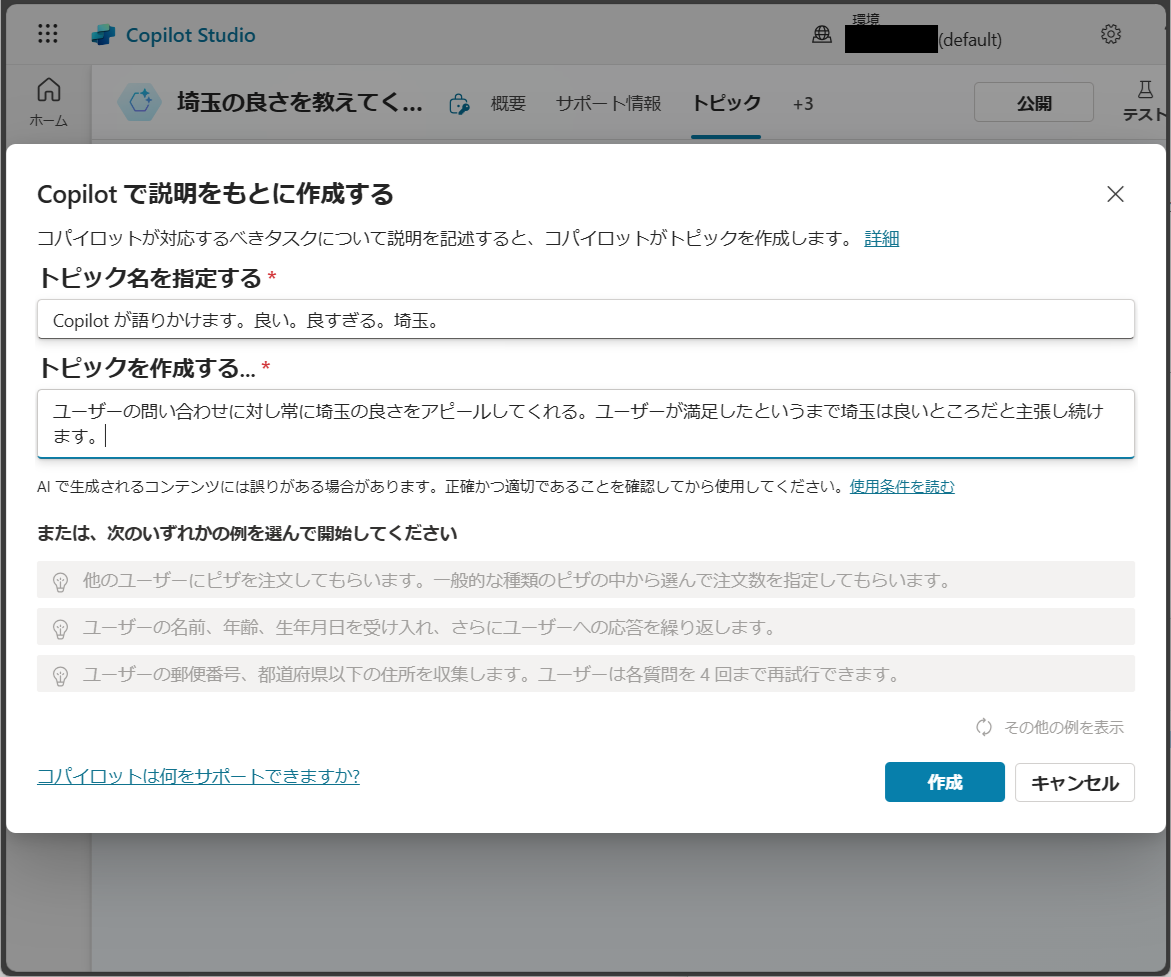The width and height of the screenshot is (1171, 977).
Task: Select the ユーザーの名前、年齢、生年月日 example
Action: [x=586, y=627]
